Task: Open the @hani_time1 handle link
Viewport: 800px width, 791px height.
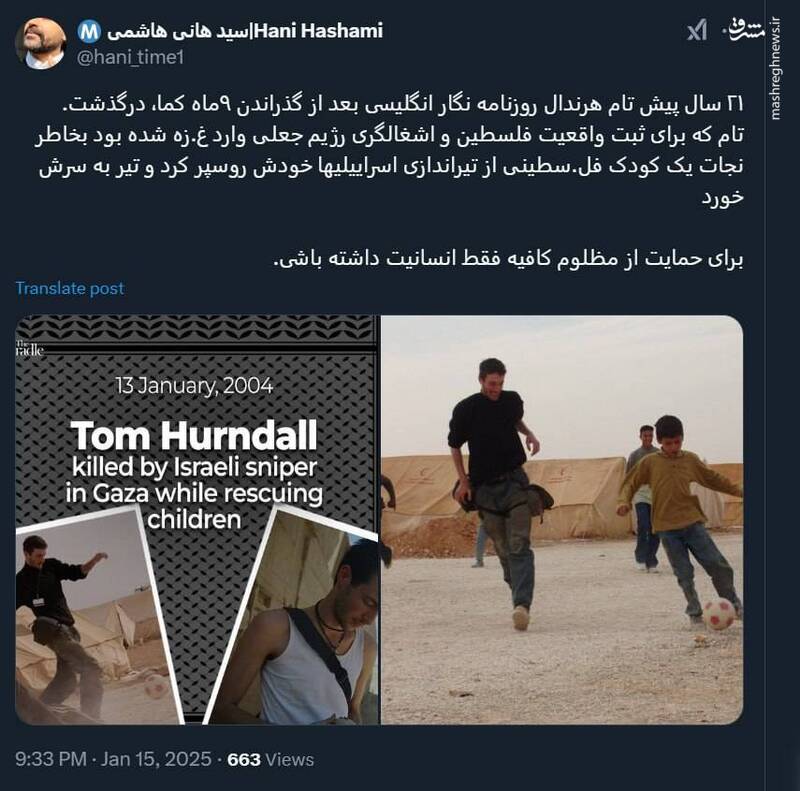Action: (x=130, y=57)
